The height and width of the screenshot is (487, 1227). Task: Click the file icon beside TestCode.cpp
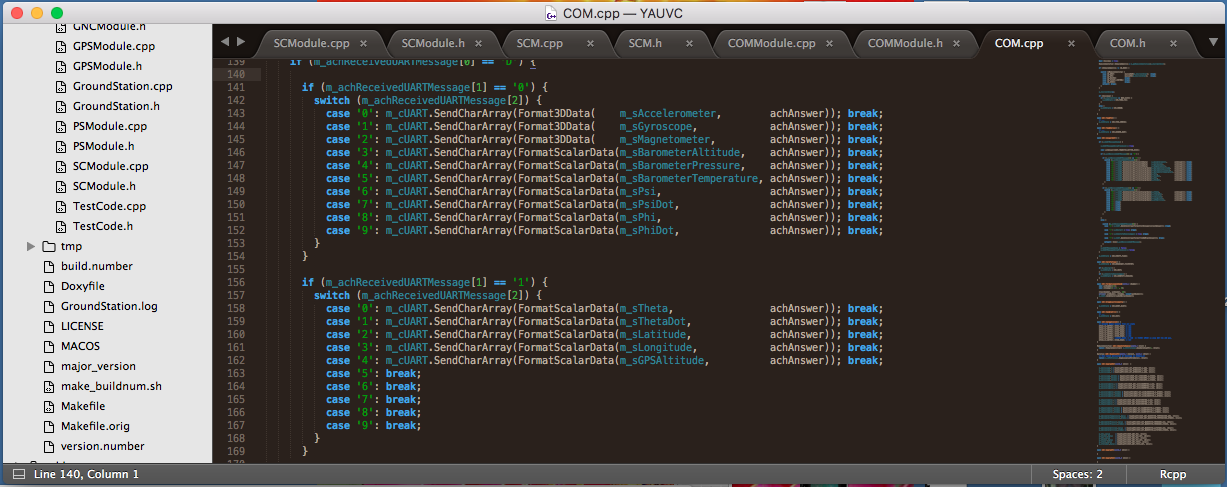point(61,206)
